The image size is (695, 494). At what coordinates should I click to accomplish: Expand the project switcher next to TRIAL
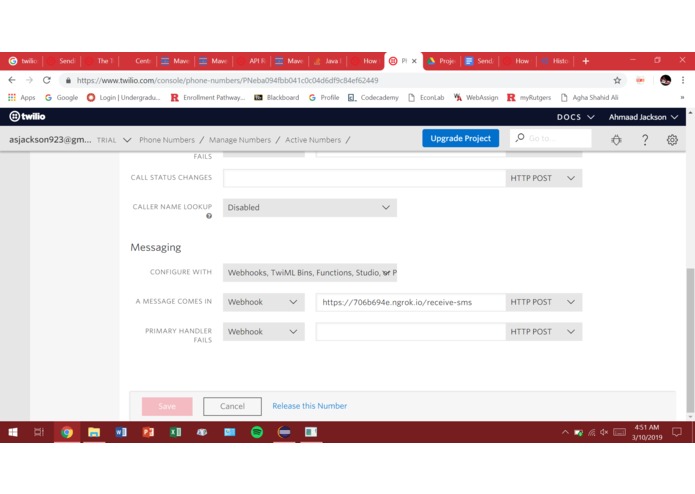[x=127, y=140]
